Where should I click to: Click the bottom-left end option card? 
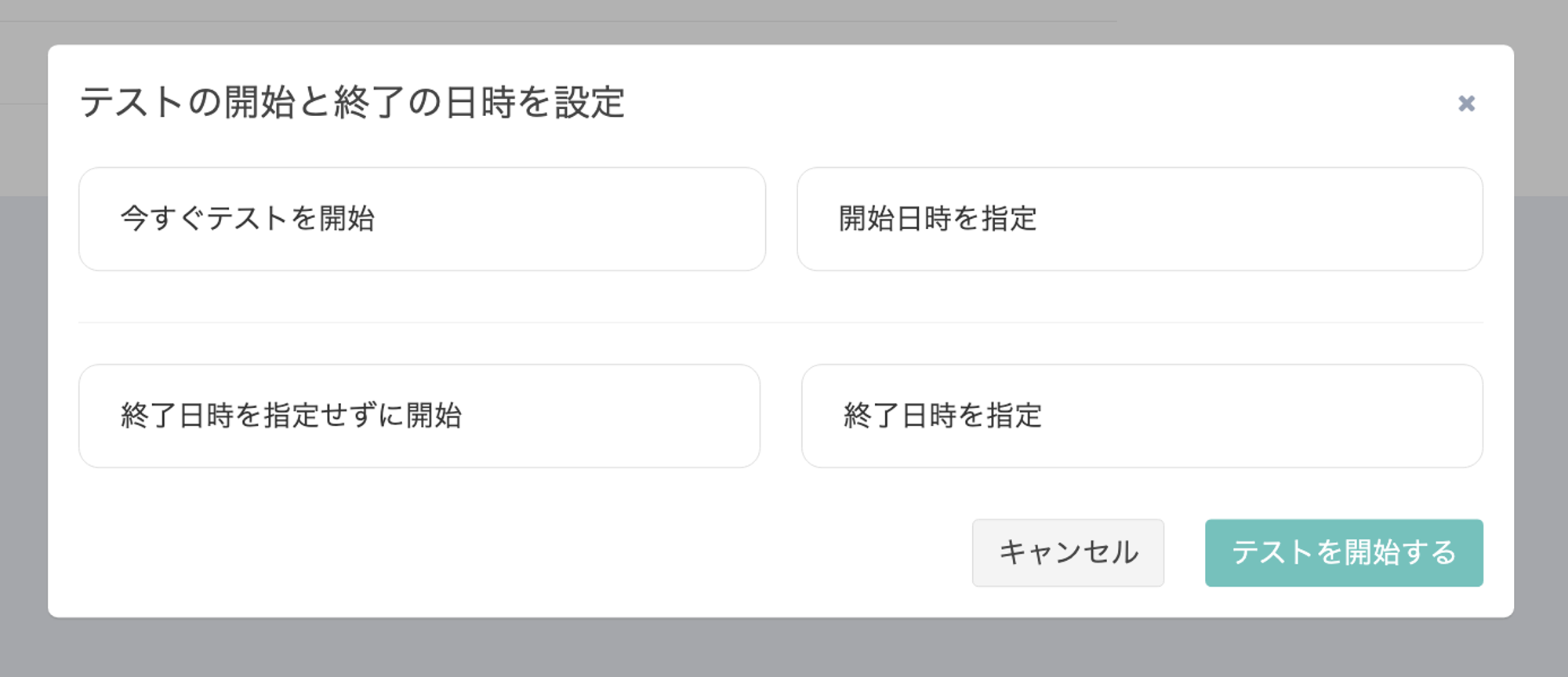tap(419, 416)
